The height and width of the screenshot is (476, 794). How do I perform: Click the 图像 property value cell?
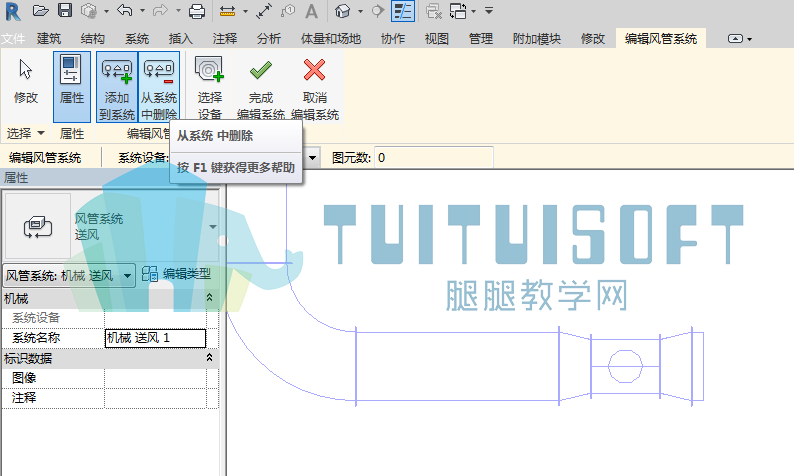click(x=155, y=378)
